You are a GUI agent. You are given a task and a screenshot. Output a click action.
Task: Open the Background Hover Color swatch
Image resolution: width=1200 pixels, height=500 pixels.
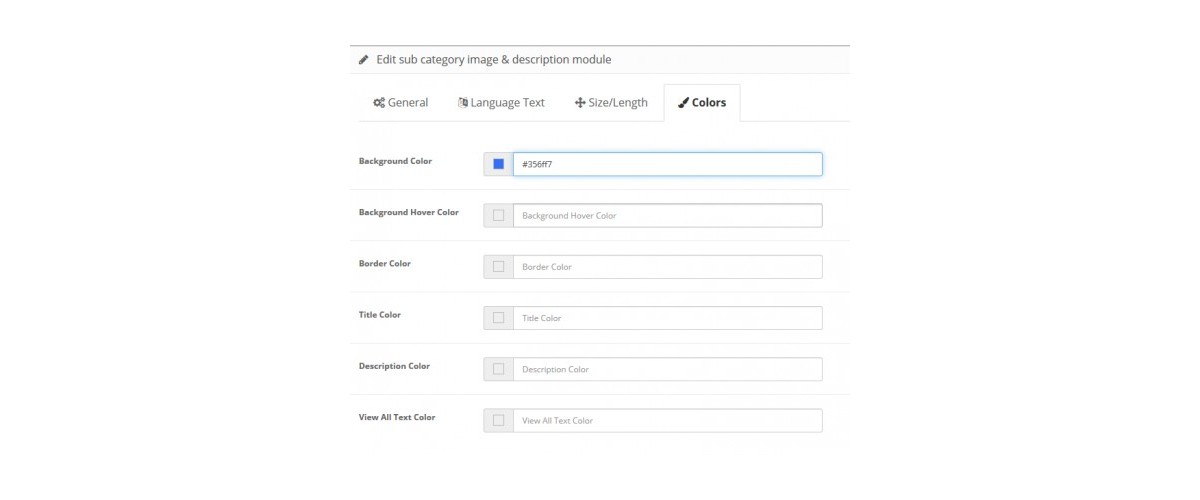point(498,215)
